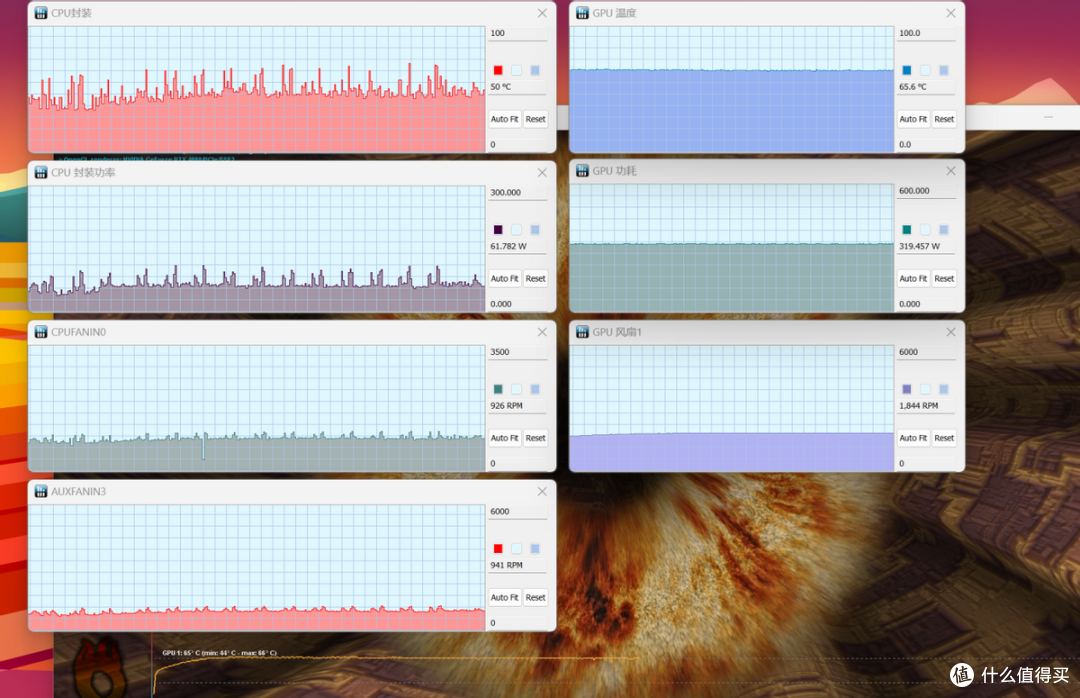Close the GPU 风扇1 graph window
Screen dimensions: 1080x698
[x=951, y=332]
